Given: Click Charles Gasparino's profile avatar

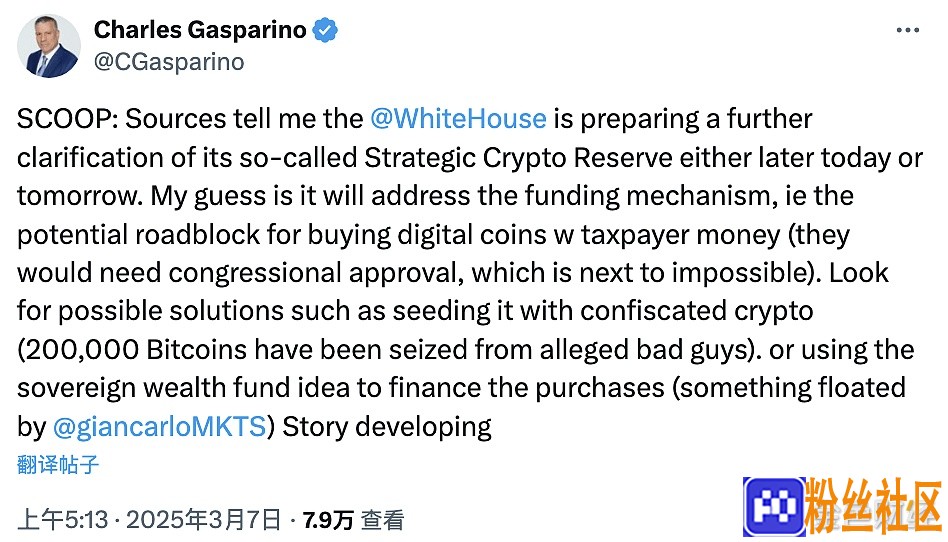Looking at the screenshot, I should 49,46.
